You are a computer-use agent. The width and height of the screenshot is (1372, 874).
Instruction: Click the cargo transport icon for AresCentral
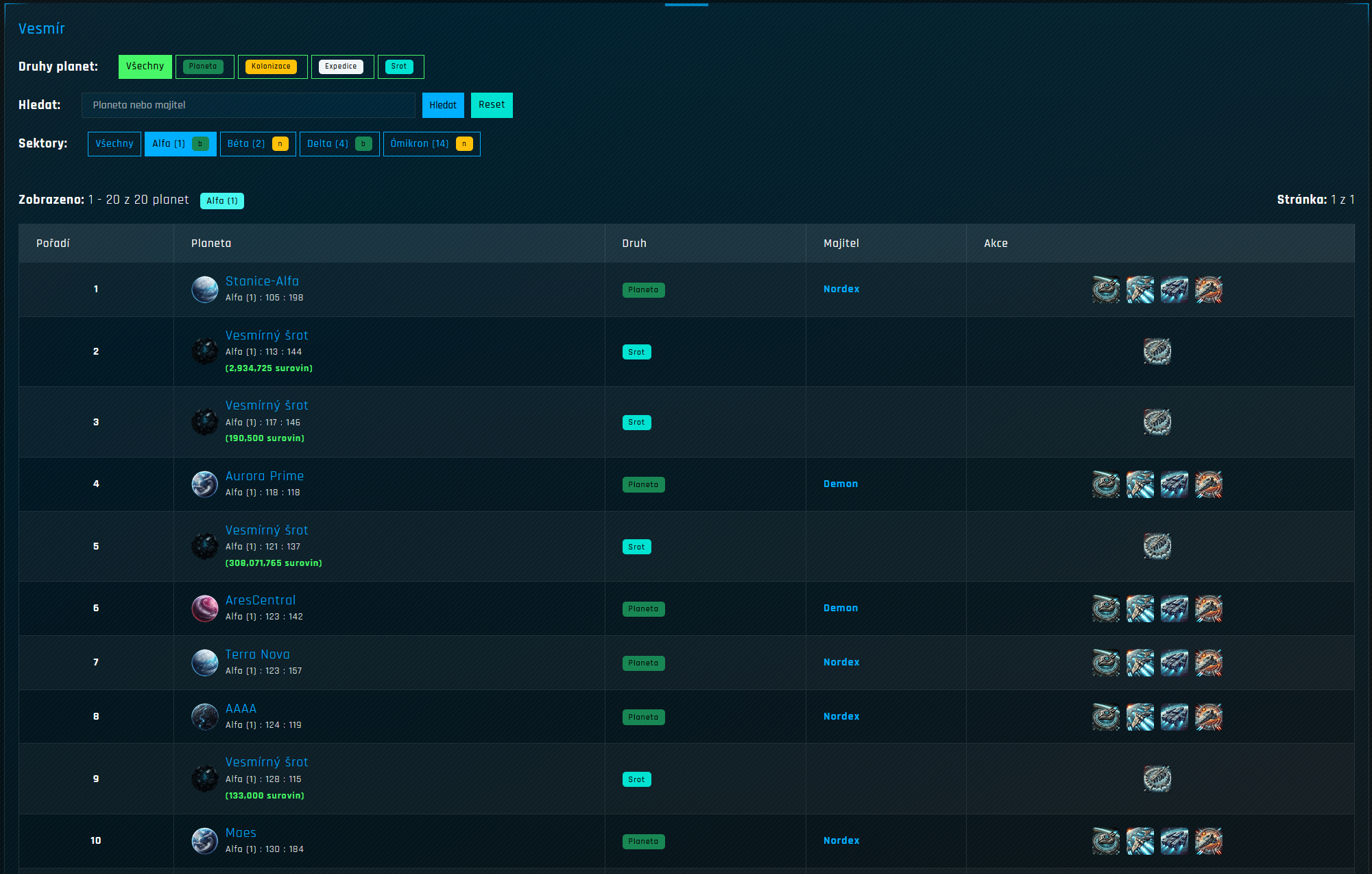[1174, 609]
